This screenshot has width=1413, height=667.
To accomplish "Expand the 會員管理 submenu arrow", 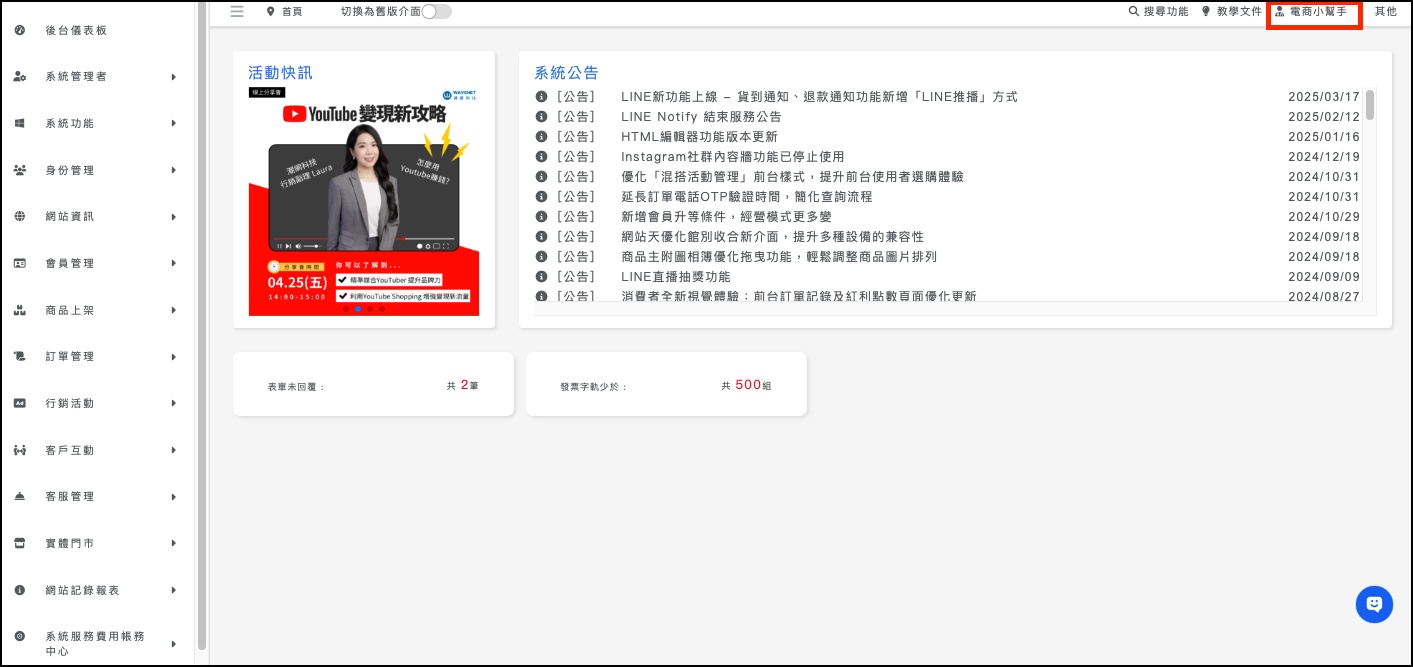I will coord(174,263).
